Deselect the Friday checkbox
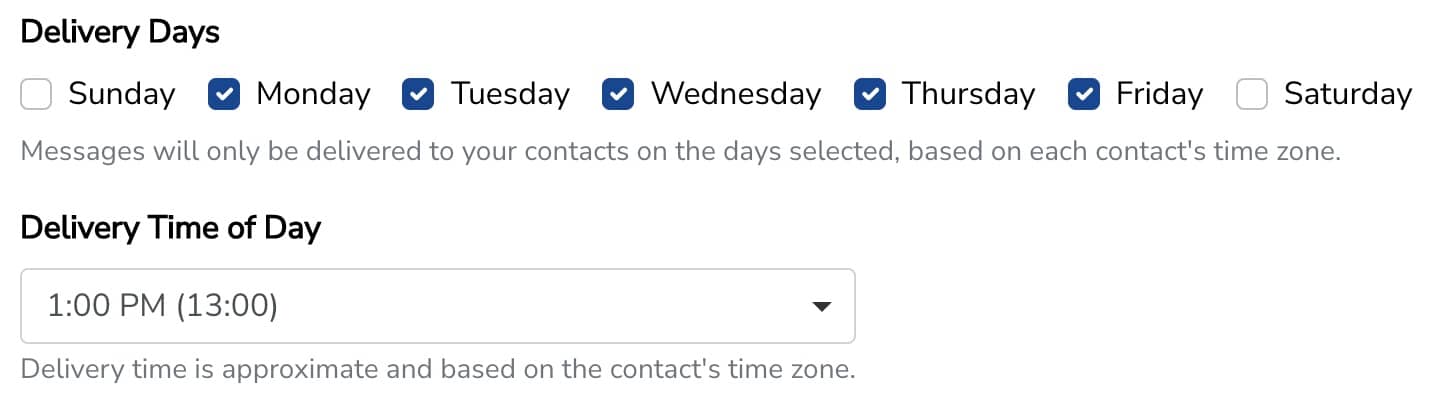1432x402 pixels. point(1084,95)
